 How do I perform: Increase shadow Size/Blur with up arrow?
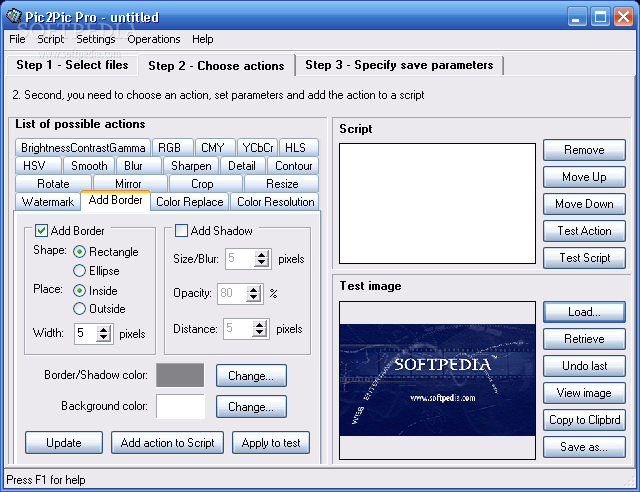(262, 255)
